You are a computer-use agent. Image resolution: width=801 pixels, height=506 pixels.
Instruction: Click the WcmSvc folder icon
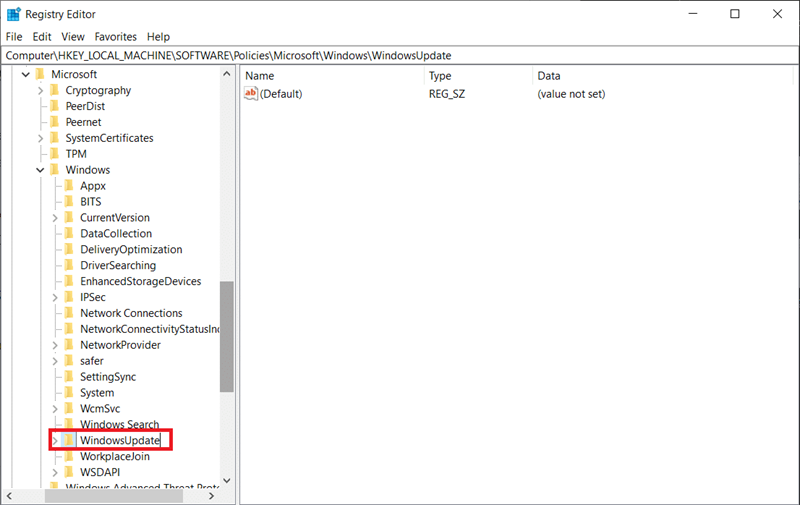click(69, 408)
